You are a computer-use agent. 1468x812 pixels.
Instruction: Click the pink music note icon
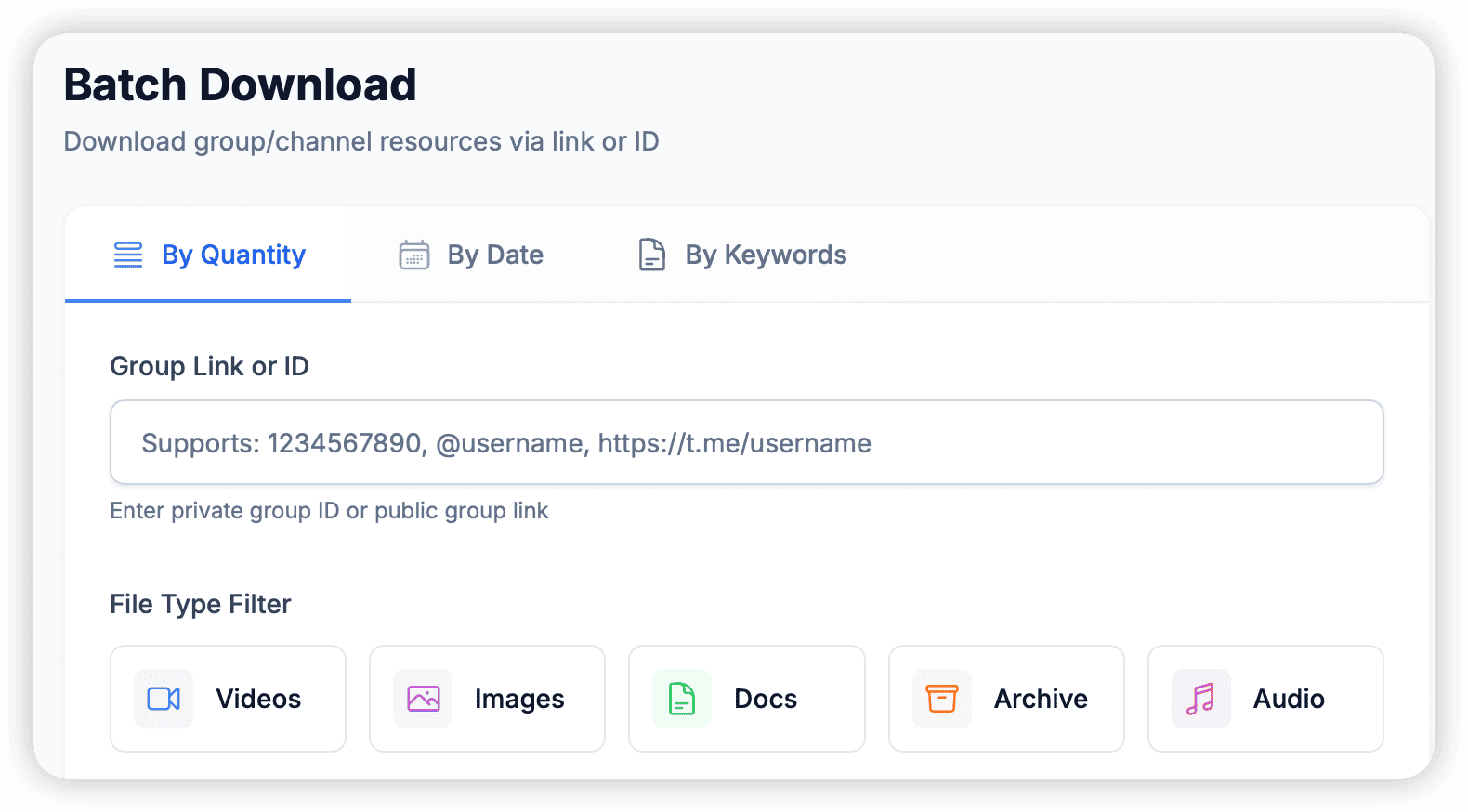coord(1200,699)
